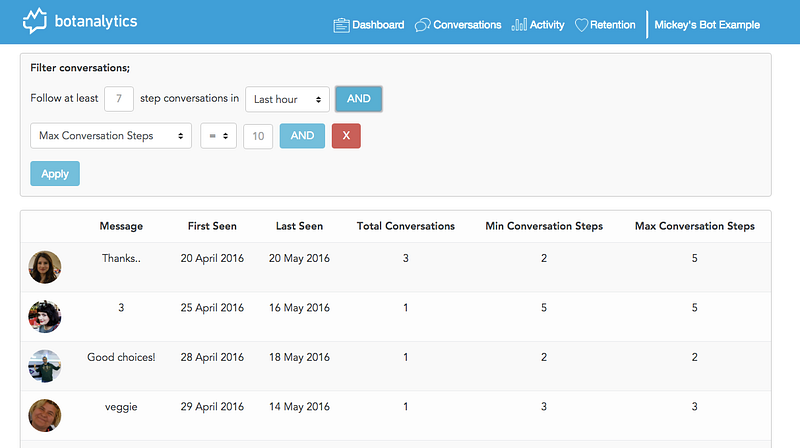Click the avatar of the Thanks.. user
The width and height of the screenshot is (800, 448).
pos(45,267)
